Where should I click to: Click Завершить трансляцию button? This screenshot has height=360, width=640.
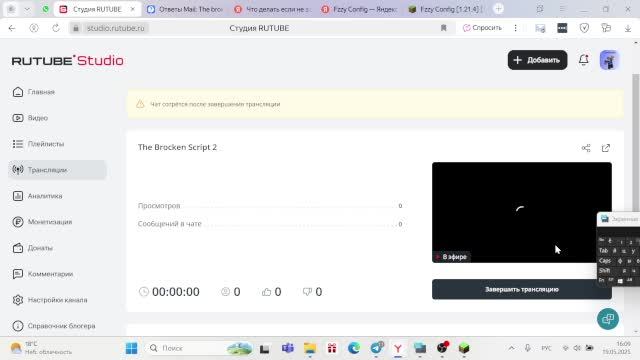click(x=522, y=289)
